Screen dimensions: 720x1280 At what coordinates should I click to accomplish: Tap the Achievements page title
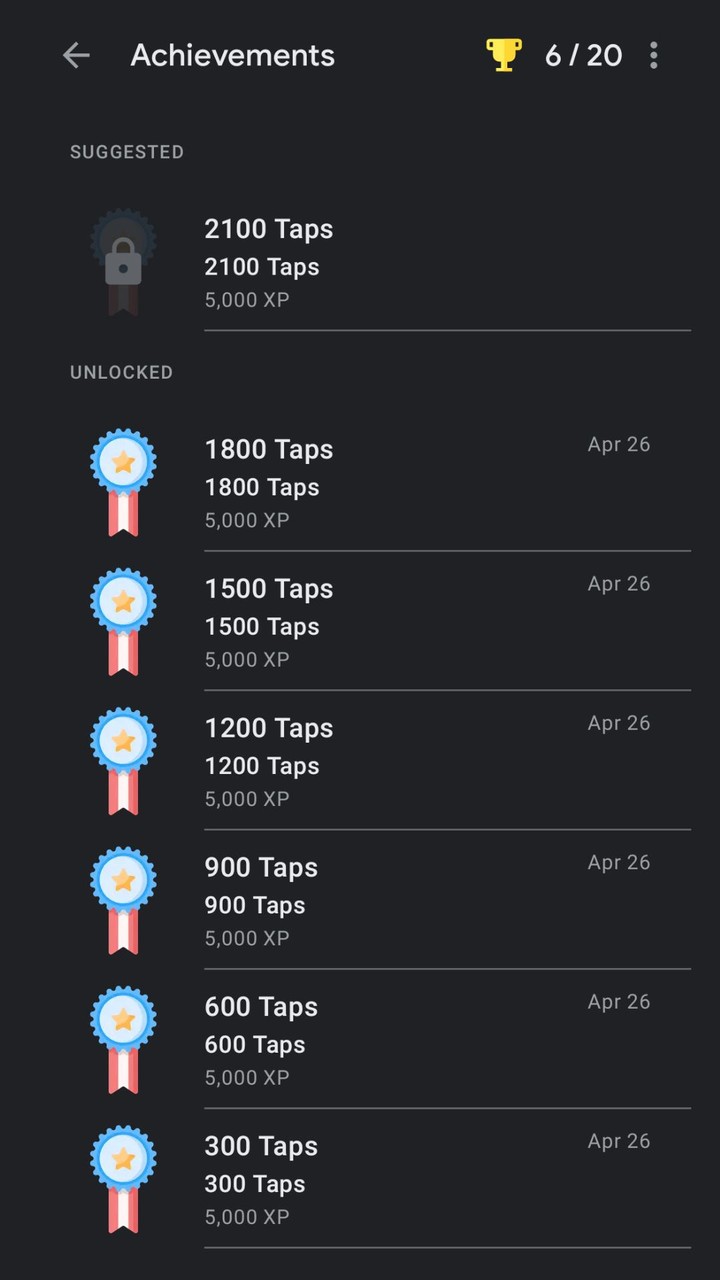pyautogui.click(x=232, y=56)
